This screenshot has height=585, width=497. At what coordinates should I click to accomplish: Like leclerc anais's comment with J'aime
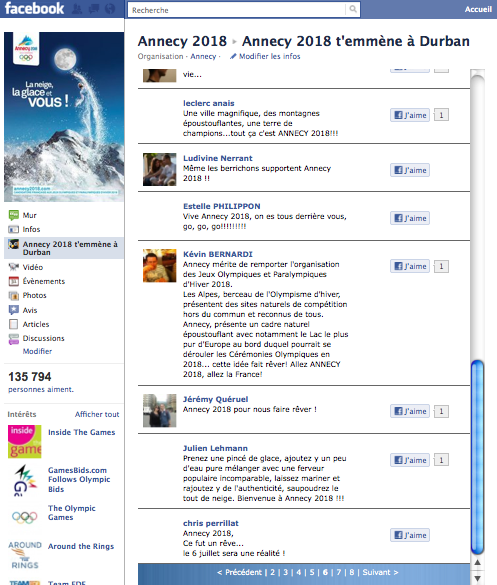[410, 115]
